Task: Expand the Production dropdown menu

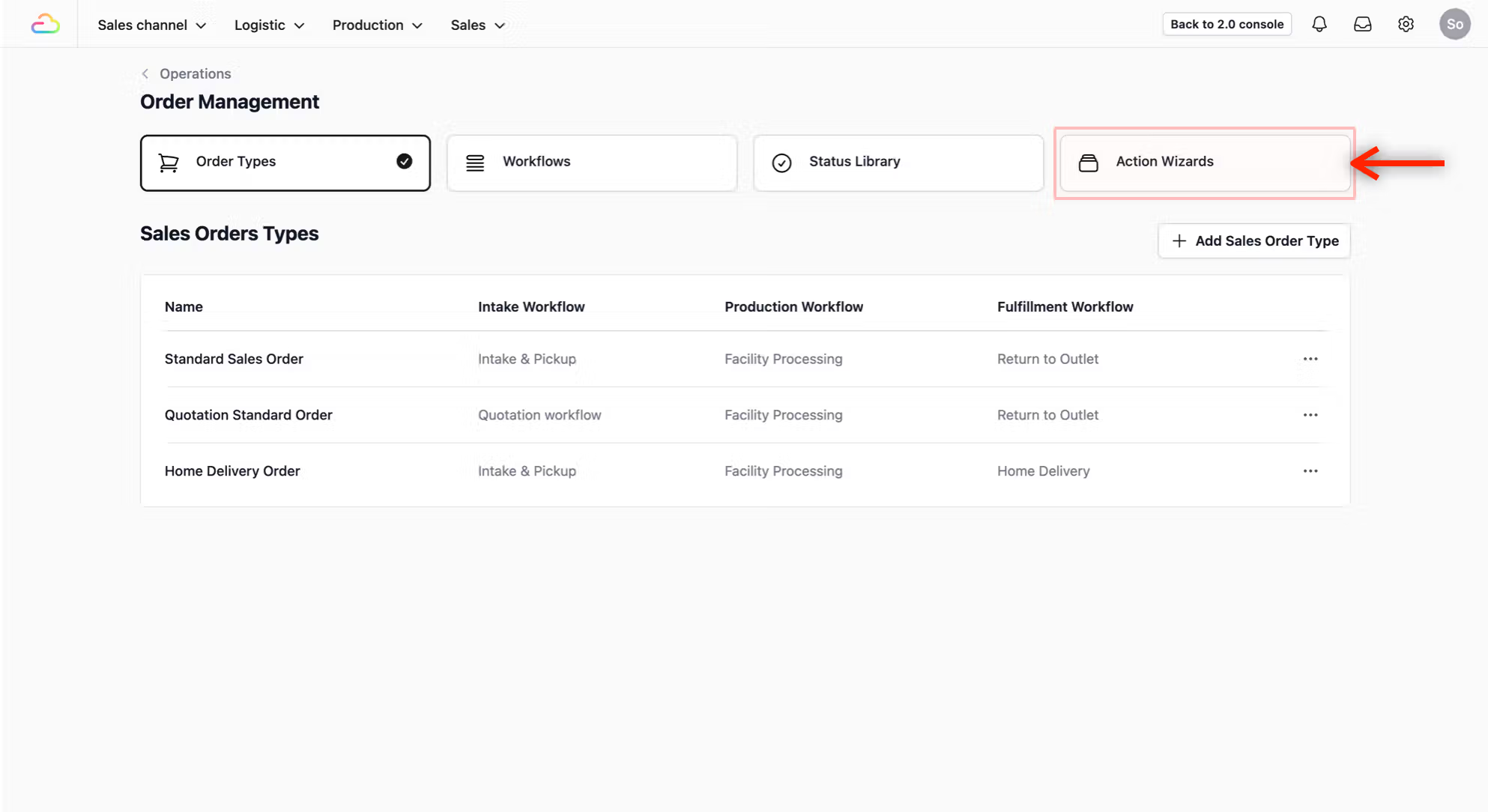Action: pyautogui.click(x=377, y=25)
